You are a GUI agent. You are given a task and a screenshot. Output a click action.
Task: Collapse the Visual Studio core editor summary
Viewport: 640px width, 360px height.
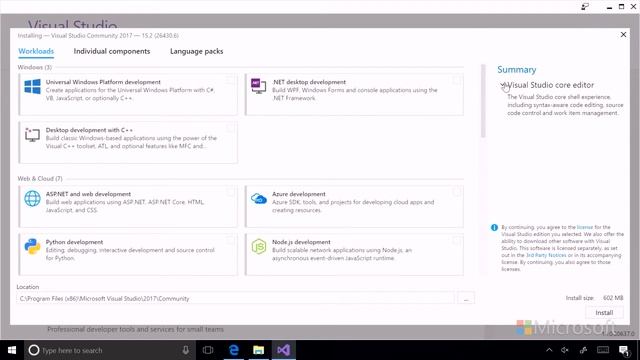503,85
